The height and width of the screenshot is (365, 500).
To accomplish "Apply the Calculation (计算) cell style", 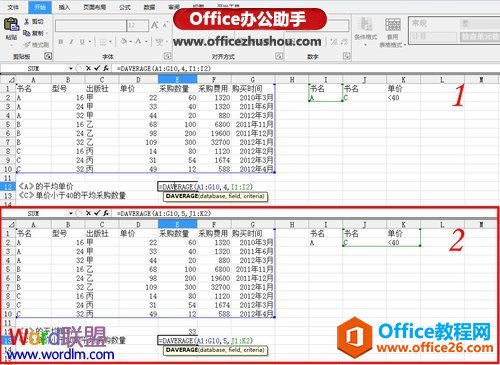I will pos(433,36).
